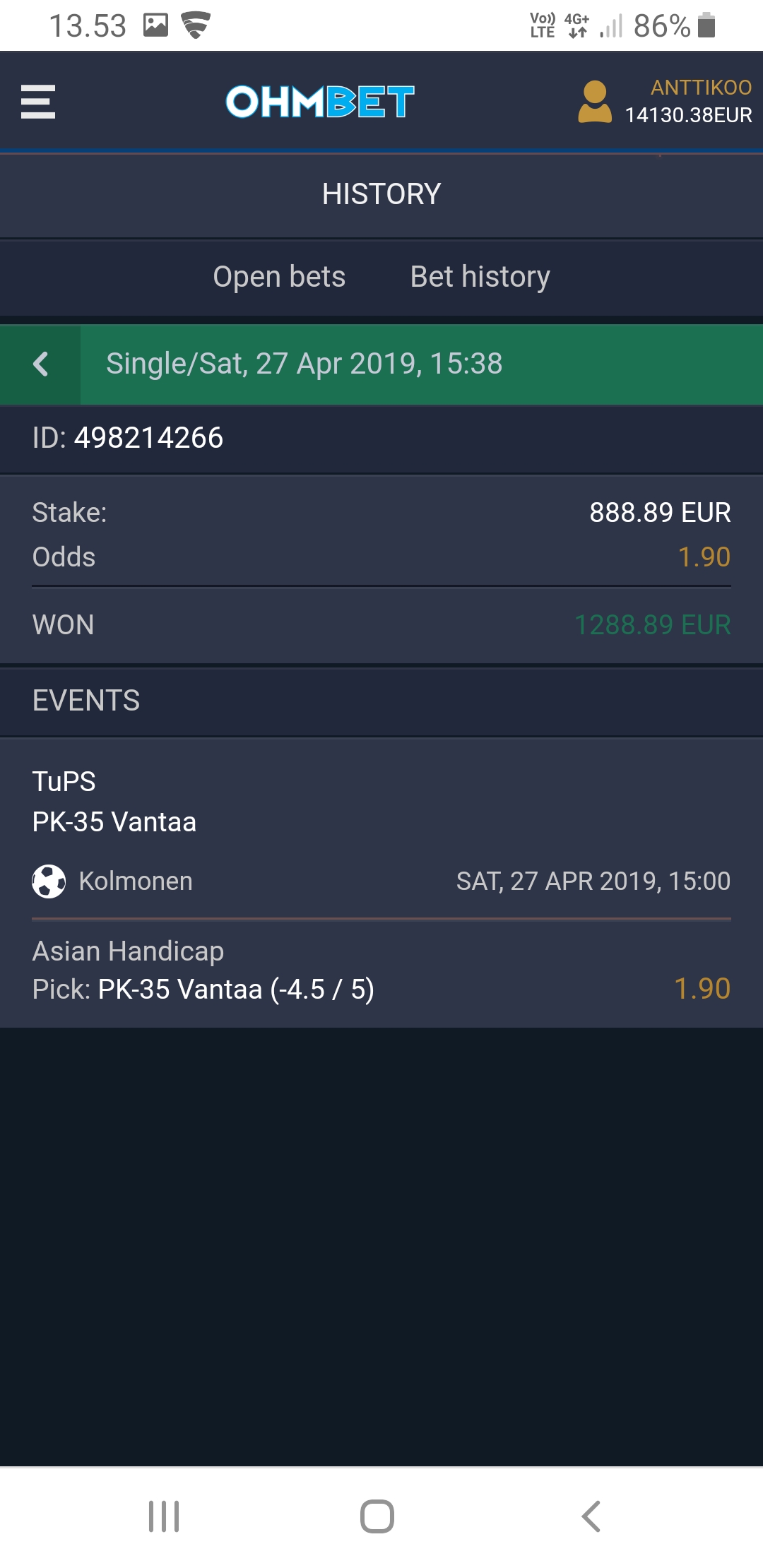Tap the EVENTS section header

86,701
